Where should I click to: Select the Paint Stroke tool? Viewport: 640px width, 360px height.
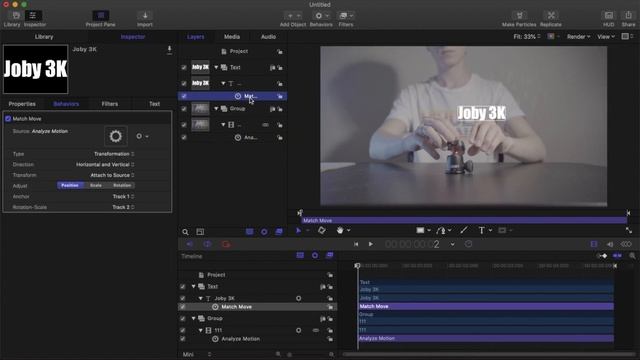point(464,231)
